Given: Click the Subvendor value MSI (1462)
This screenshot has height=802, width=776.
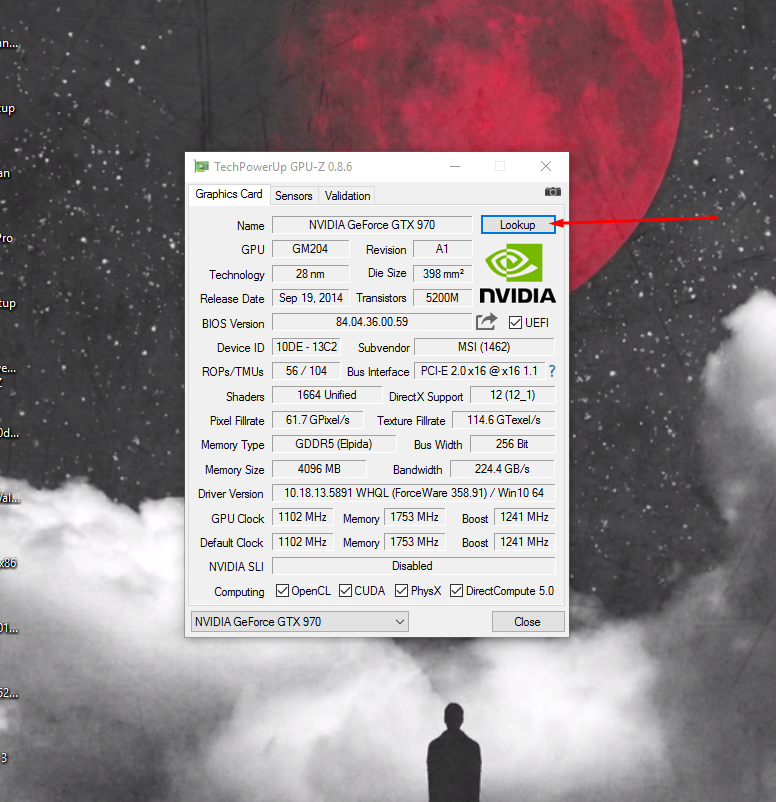Looking at the screenshot, I should 484,347.
